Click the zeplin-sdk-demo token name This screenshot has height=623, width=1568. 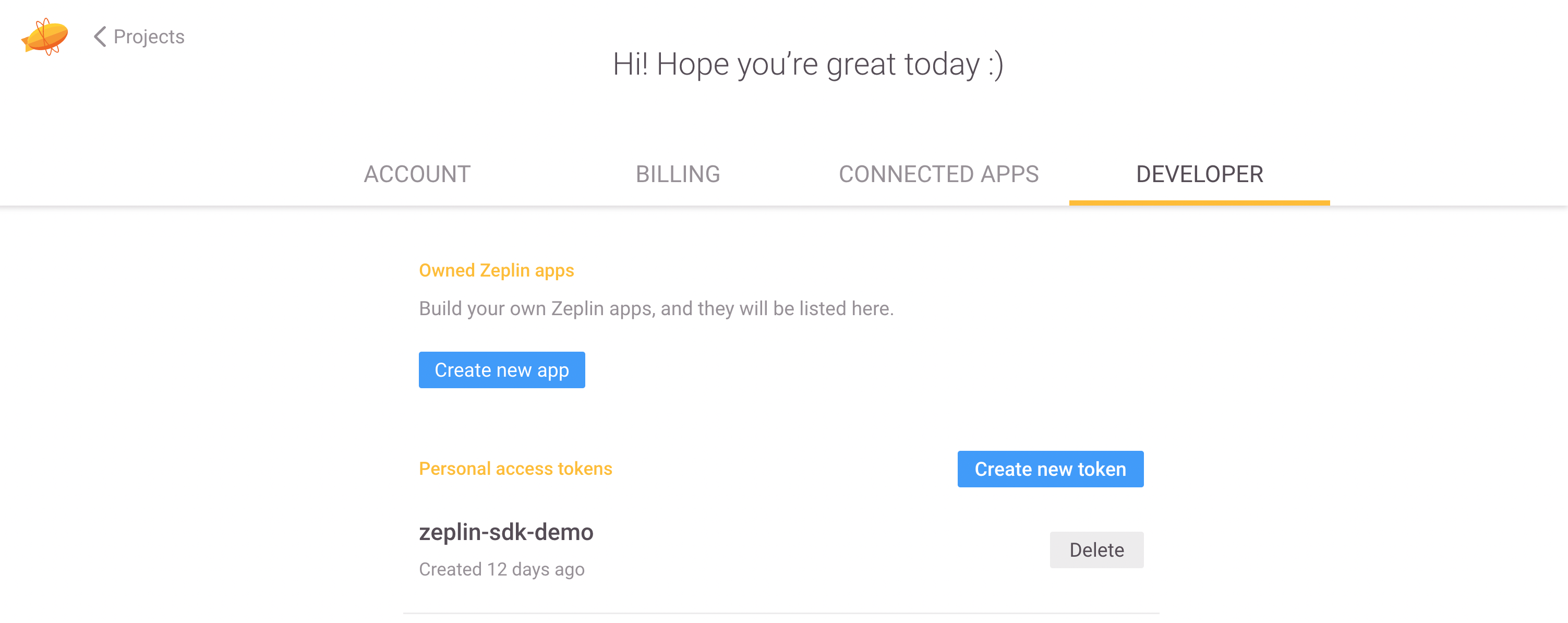point(506,532)
